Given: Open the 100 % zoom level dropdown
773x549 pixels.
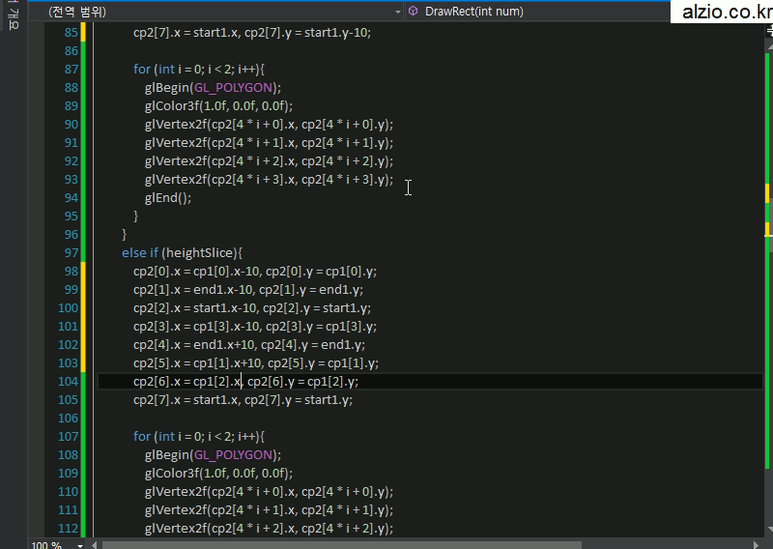Looking at the screenshot, I should 57,545.
